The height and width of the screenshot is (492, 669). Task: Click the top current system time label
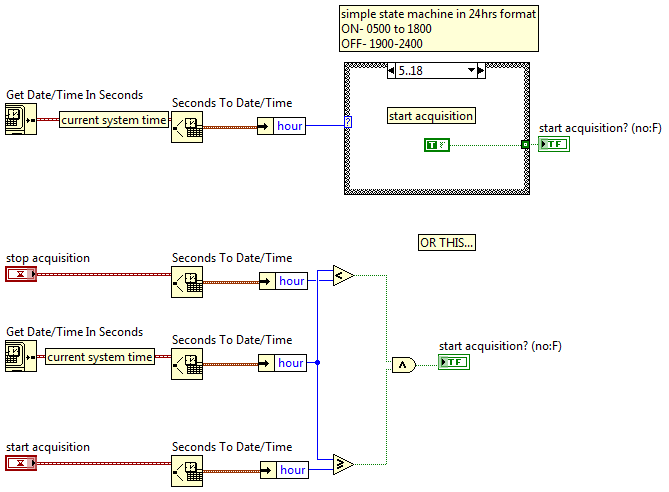(113, 120)
